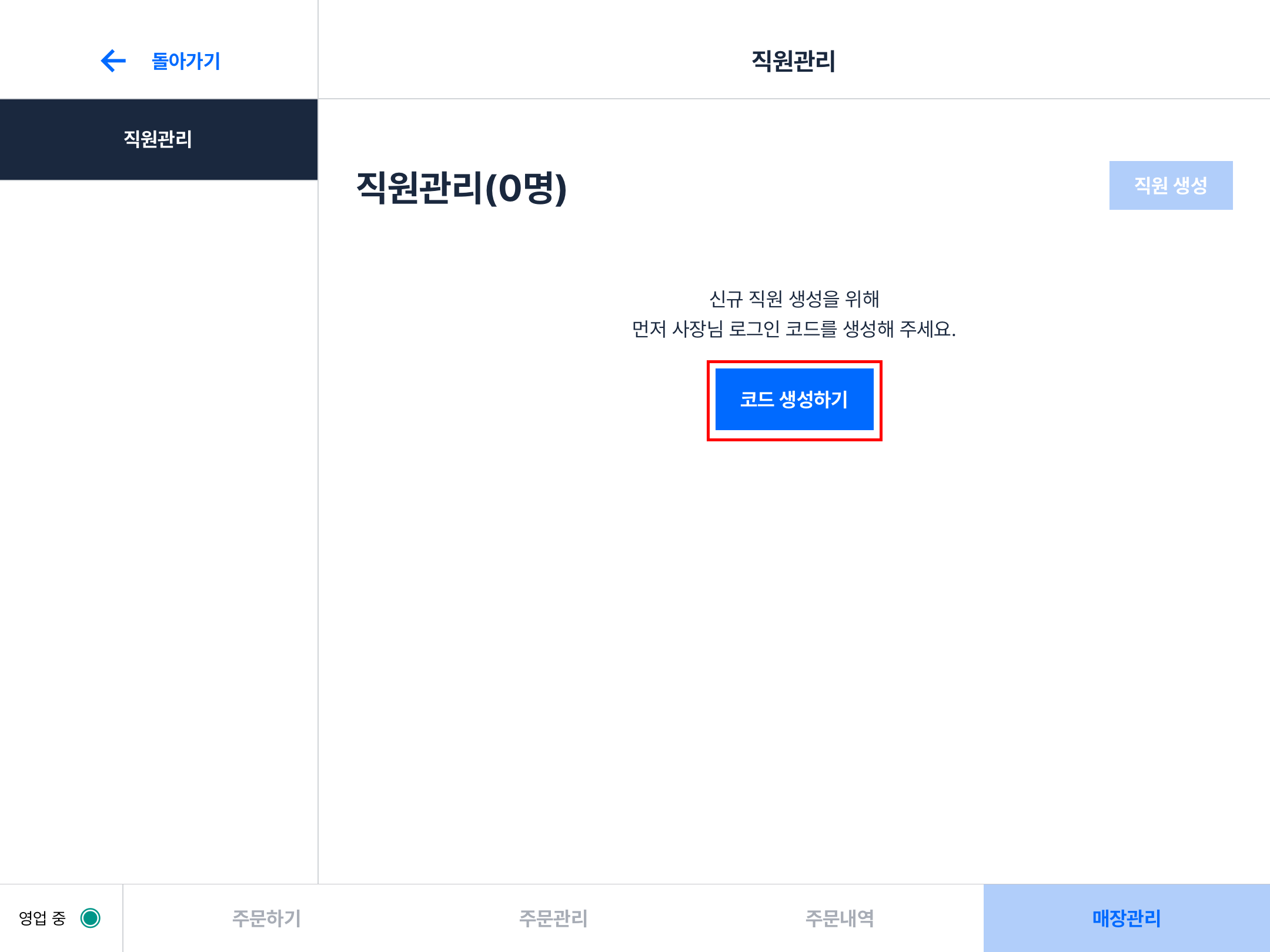Click the 영업 중 status label
1270x952 pixels.
point(42,918)
